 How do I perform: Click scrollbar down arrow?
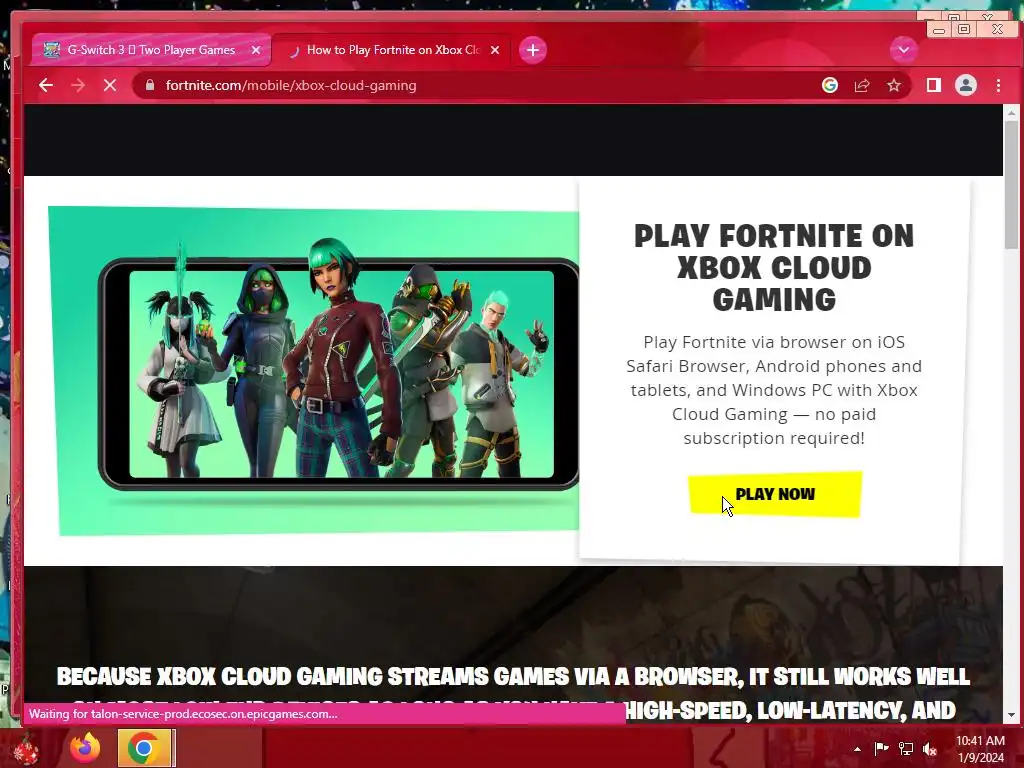click(1012, 715)
